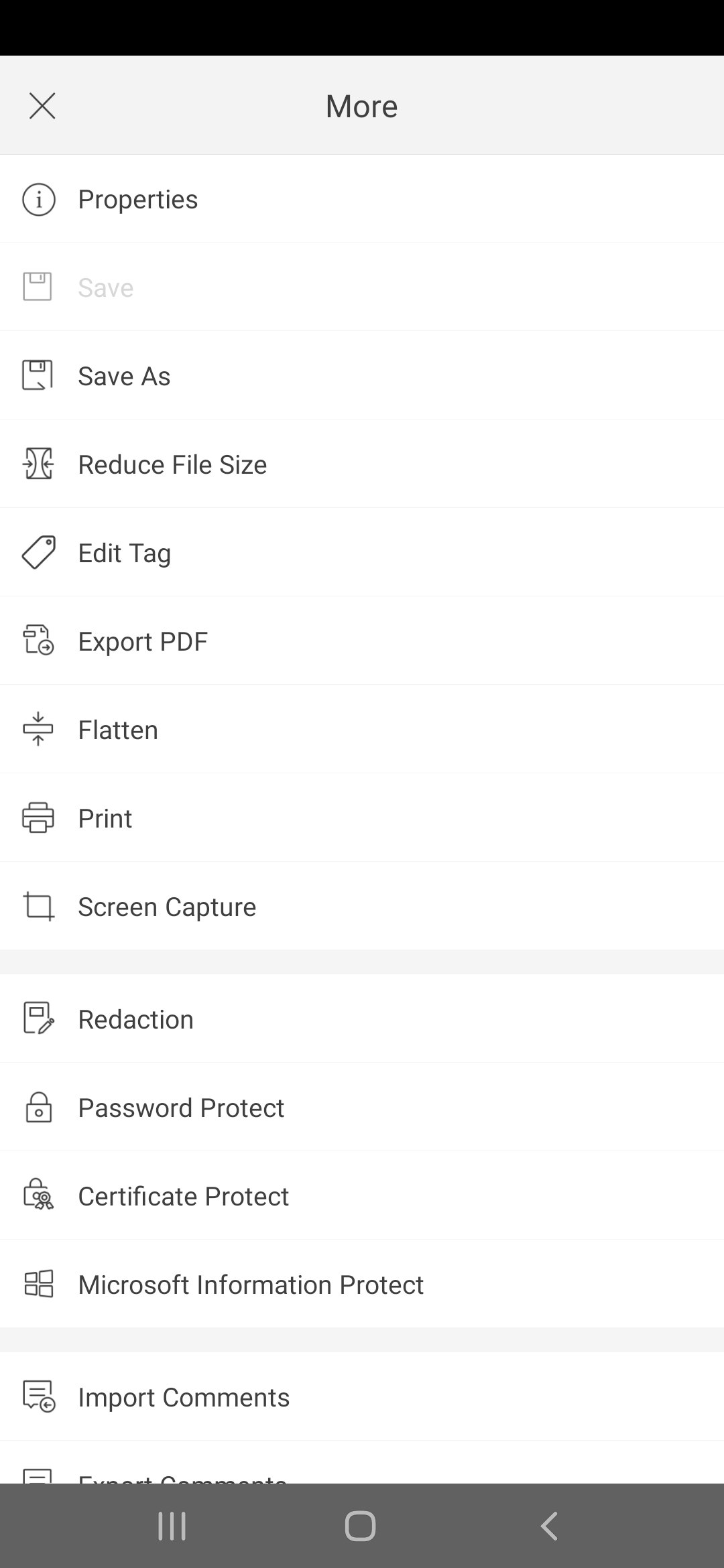Tap the Properties info icon
This screenshot has width=724, height=1568.
[38, 200]
